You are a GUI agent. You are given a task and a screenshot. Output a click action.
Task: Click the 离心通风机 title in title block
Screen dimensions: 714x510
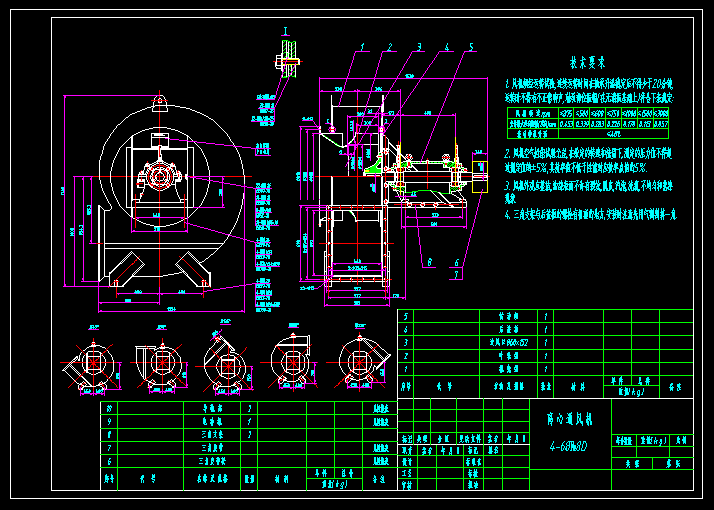pyautogui.click(x=567, y=418)
